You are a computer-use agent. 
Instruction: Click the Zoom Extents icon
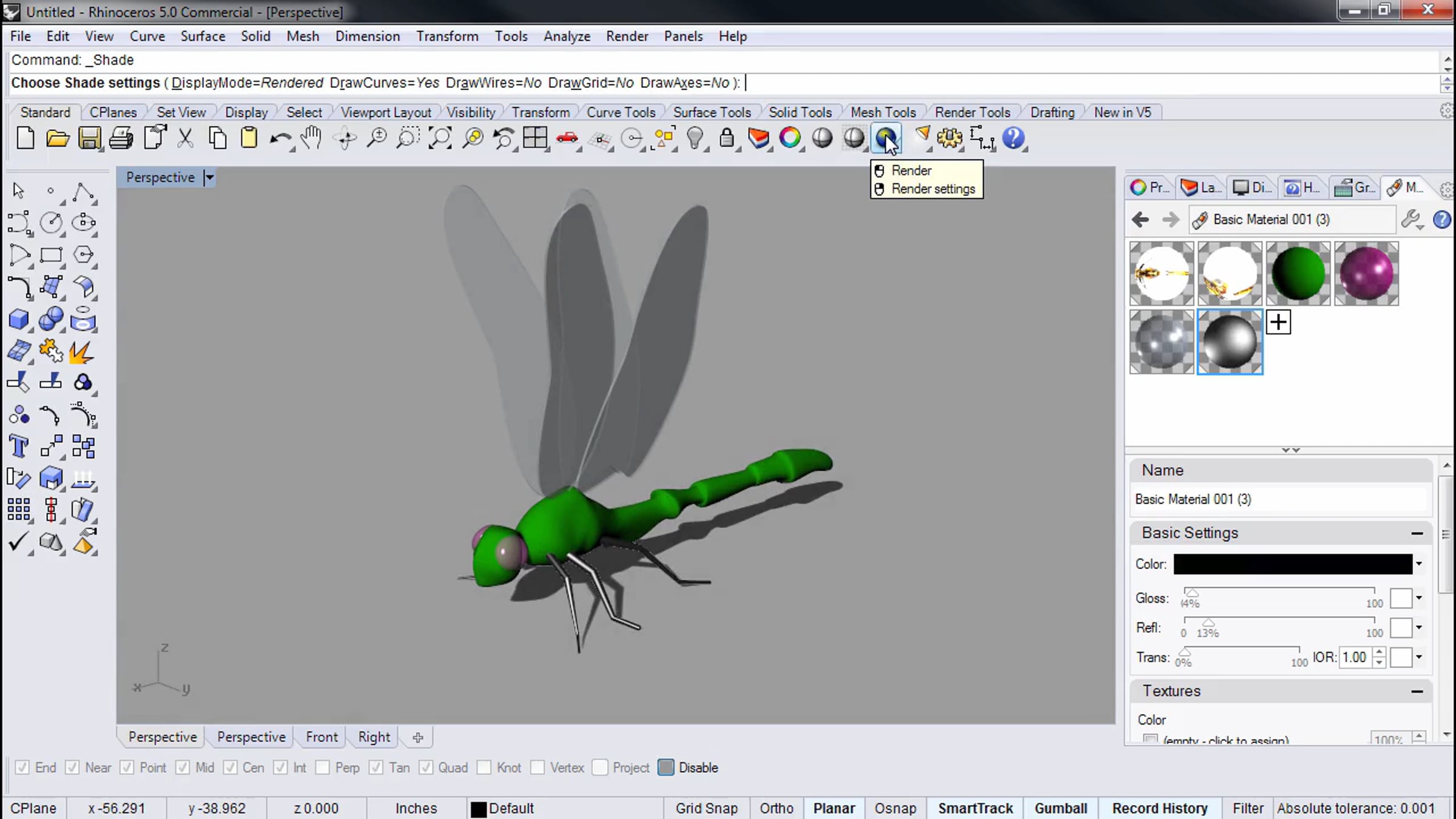pyautogui.click(x=440, y=138)
